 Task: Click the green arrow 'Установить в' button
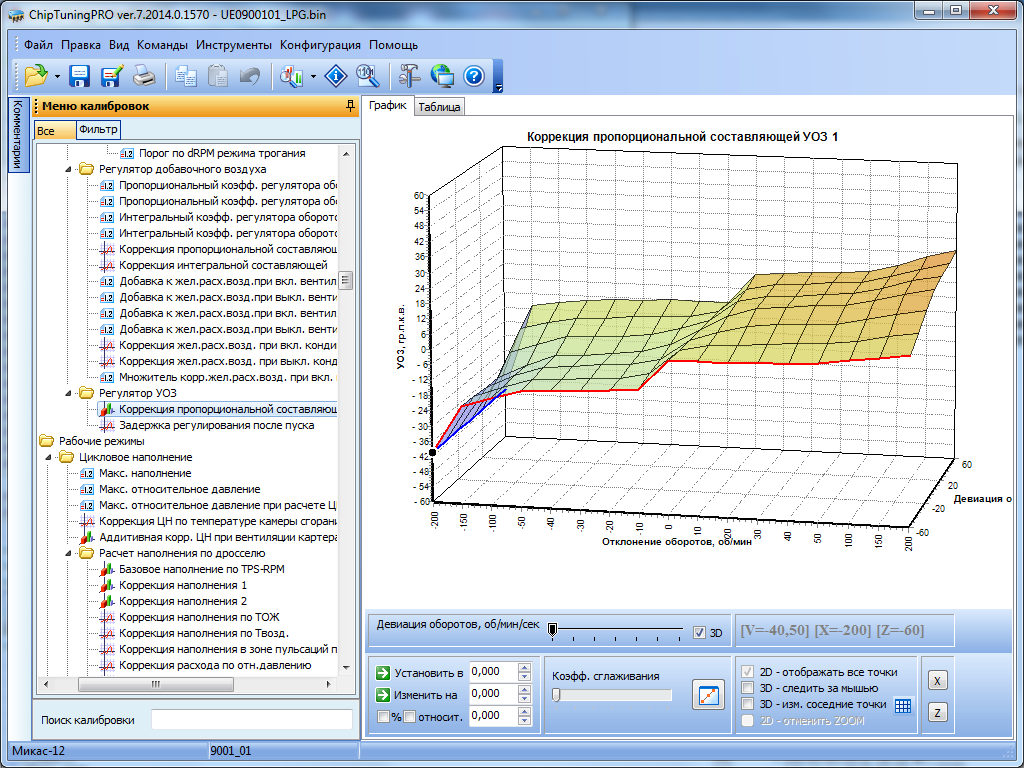point(383,672)
